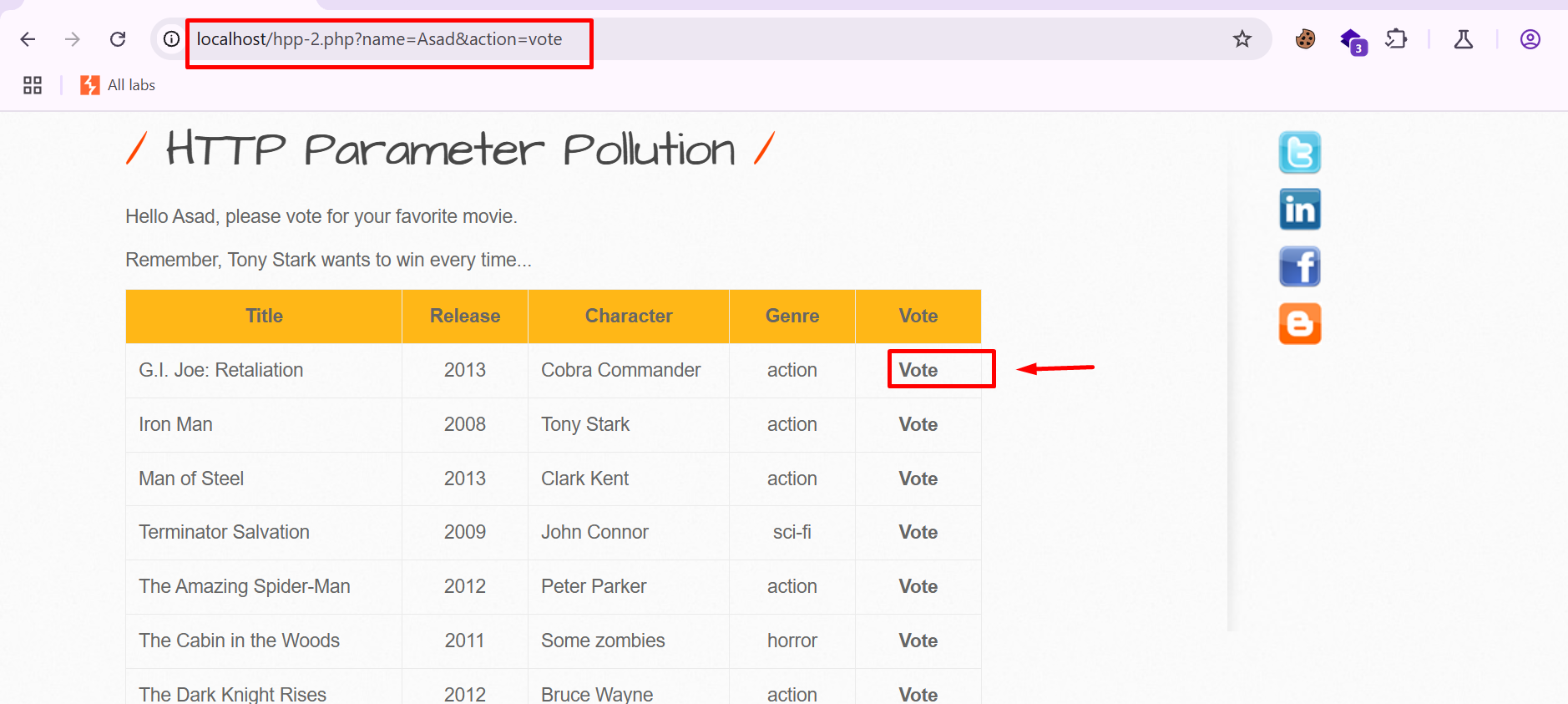This screenshot has height=704, width=1568.
Task: Open the All labs bookmark
Action: [118, 85]
